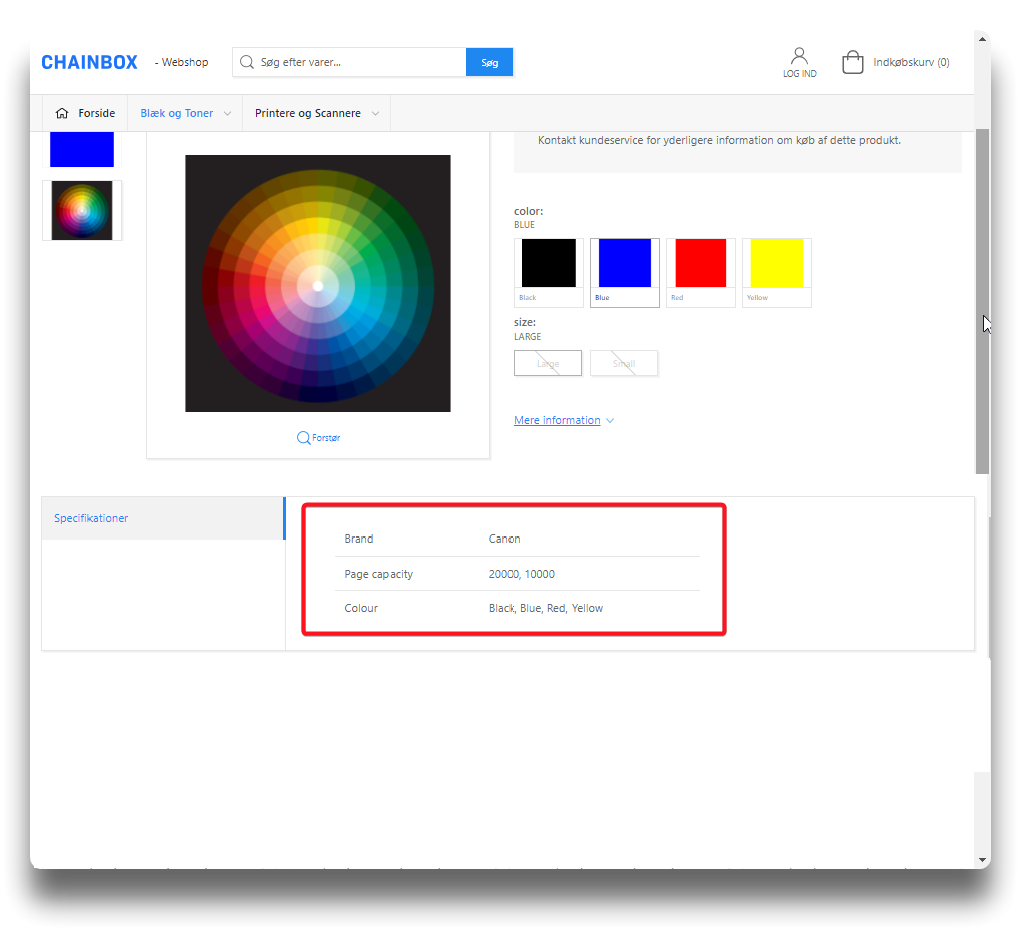Click the magnifying glass in search field
The image size is (1021, 931).
[246, 62]
